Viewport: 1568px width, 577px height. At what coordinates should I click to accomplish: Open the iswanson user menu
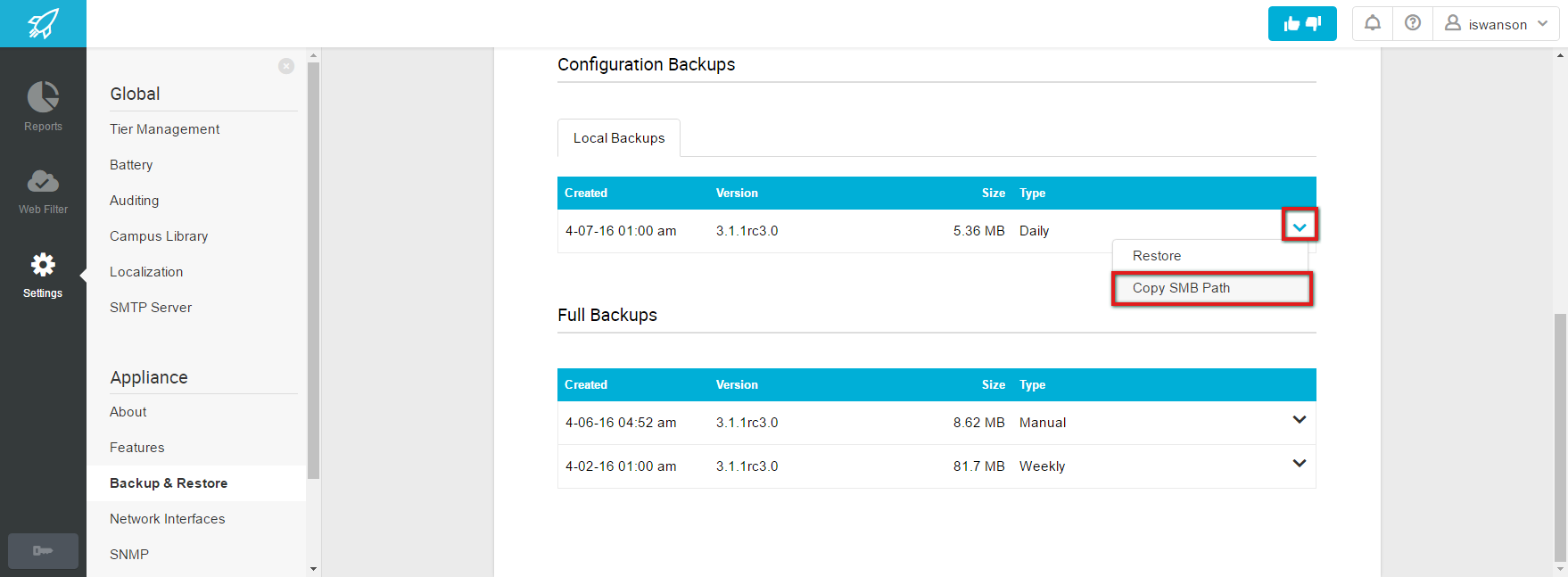[1496, 24]
